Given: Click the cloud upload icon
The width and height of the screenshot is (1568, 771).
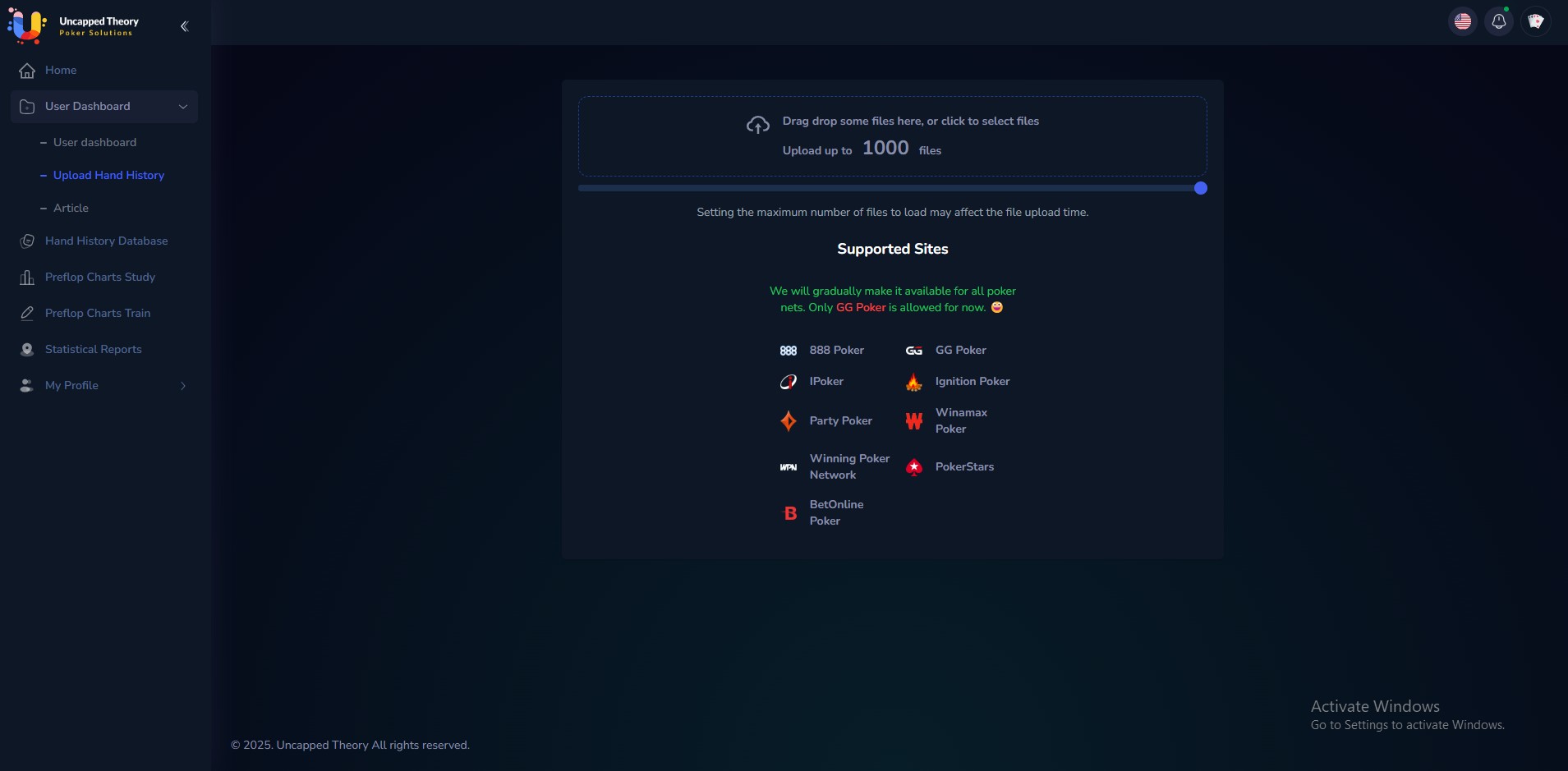Looking at the screenshot, I should 758,125.
